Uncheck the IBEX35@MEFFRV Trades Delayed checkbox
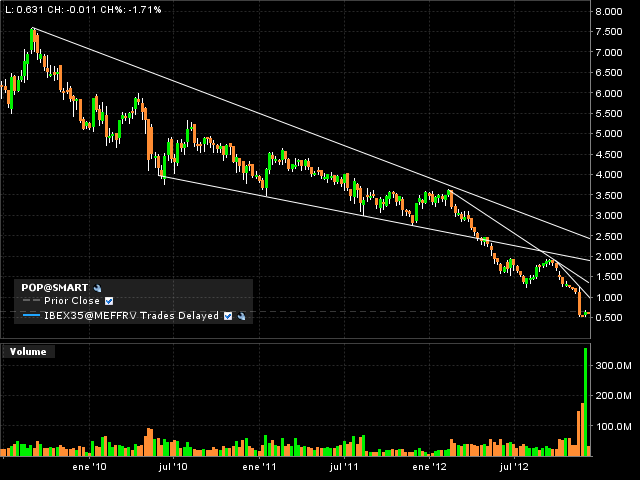Screen dimensions: 640x480 228,316
